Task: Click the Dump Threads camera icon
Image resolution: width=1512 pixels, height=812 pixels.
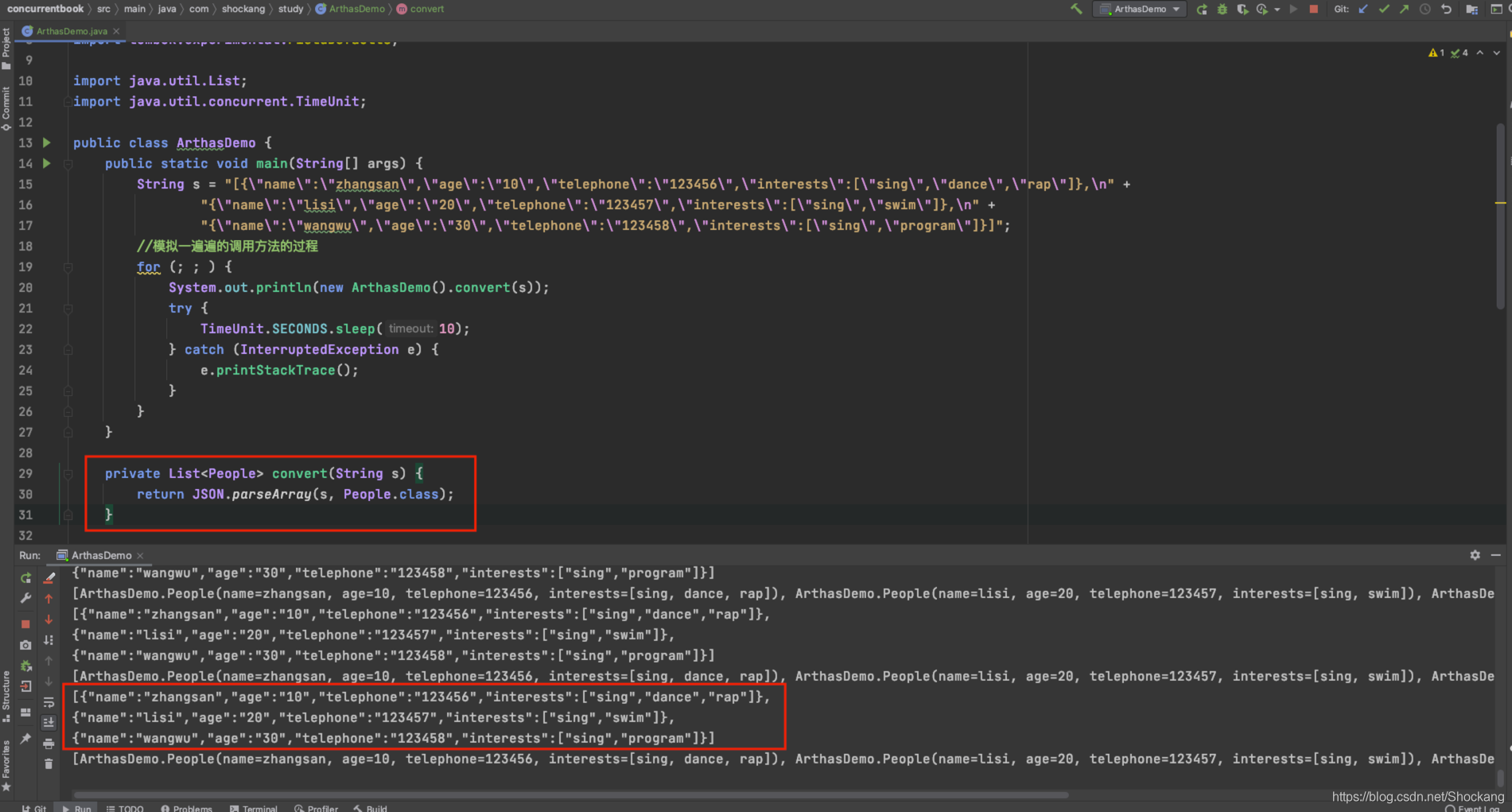Action: [25, 645]
